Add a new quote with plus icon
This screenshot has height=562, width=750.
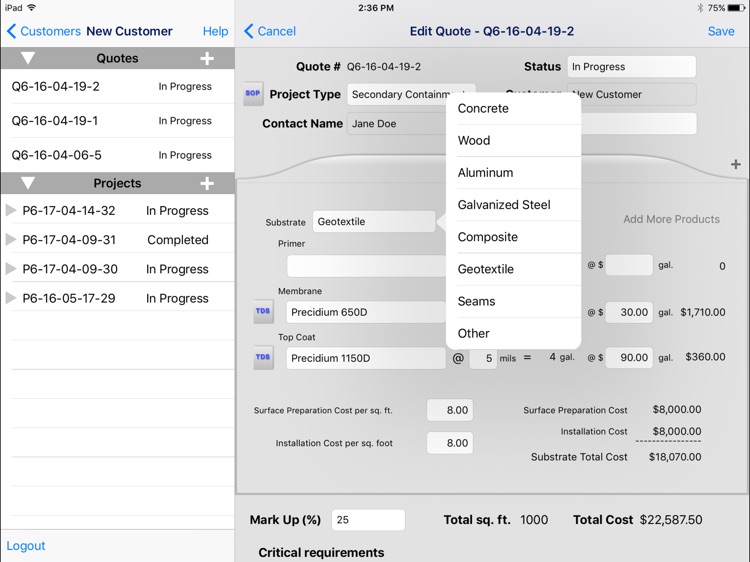[207, 59]
